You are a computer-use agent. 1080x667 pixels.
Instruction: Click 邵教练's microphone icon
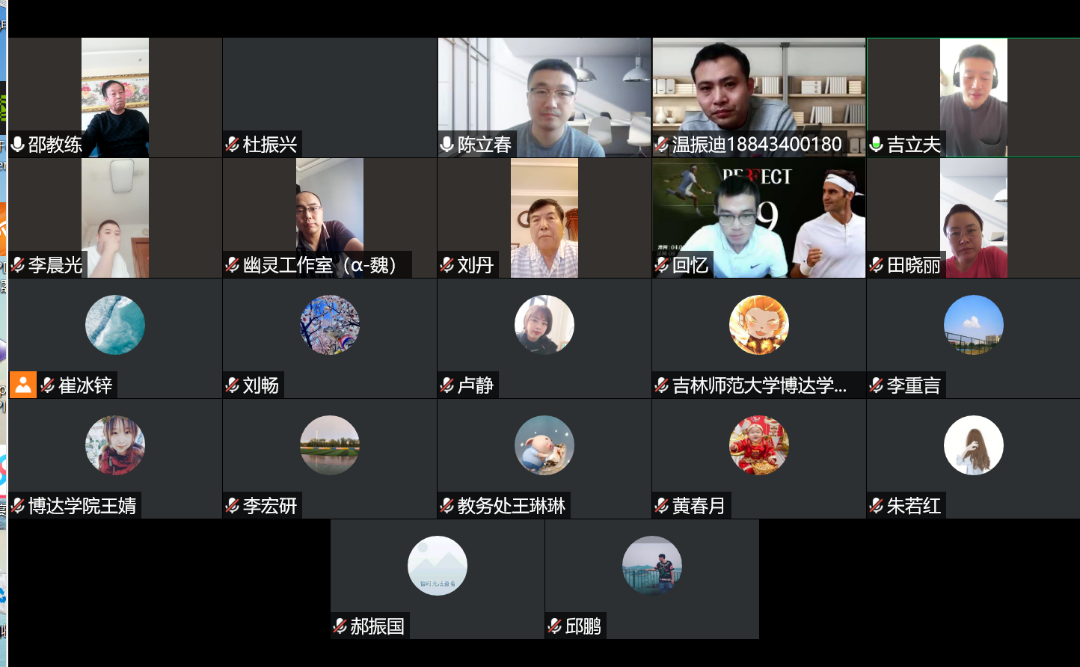[x=18, y=144]
